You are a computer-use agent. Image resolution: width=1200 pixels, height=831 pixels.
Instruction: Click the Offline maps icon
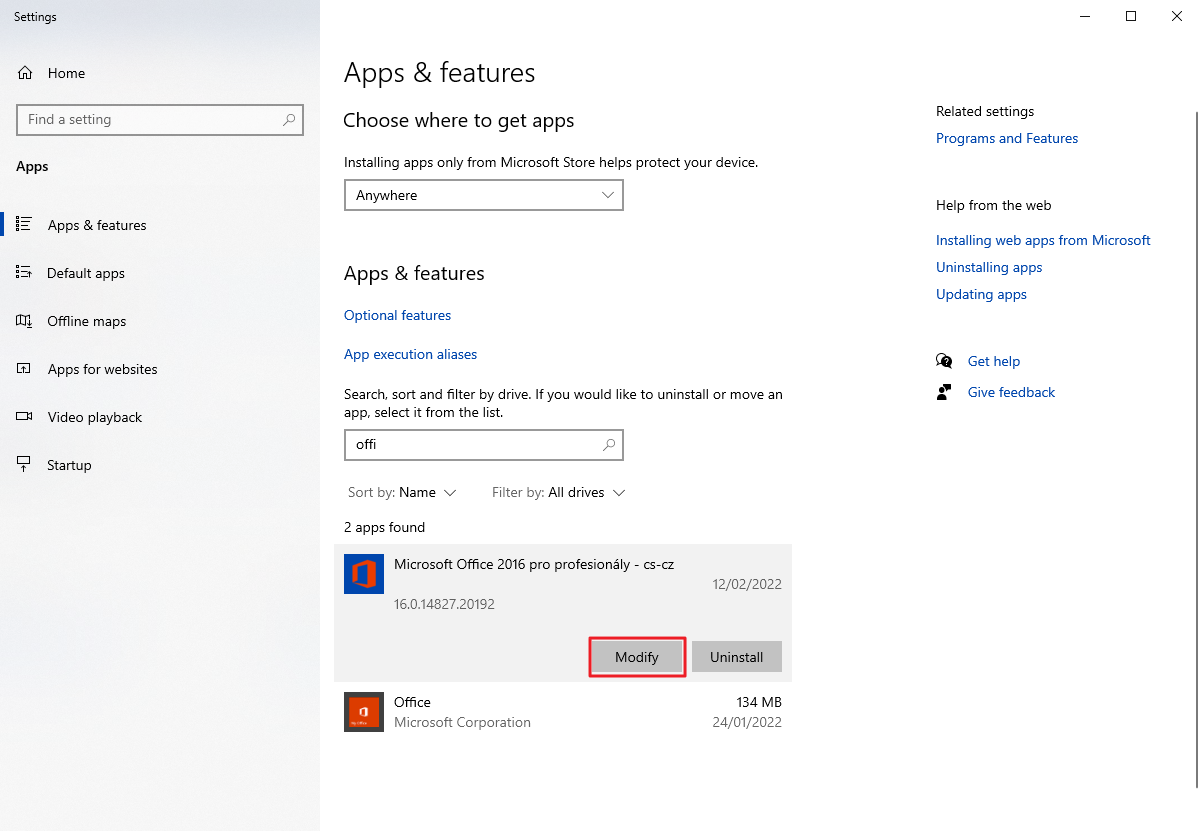(25, 321)
